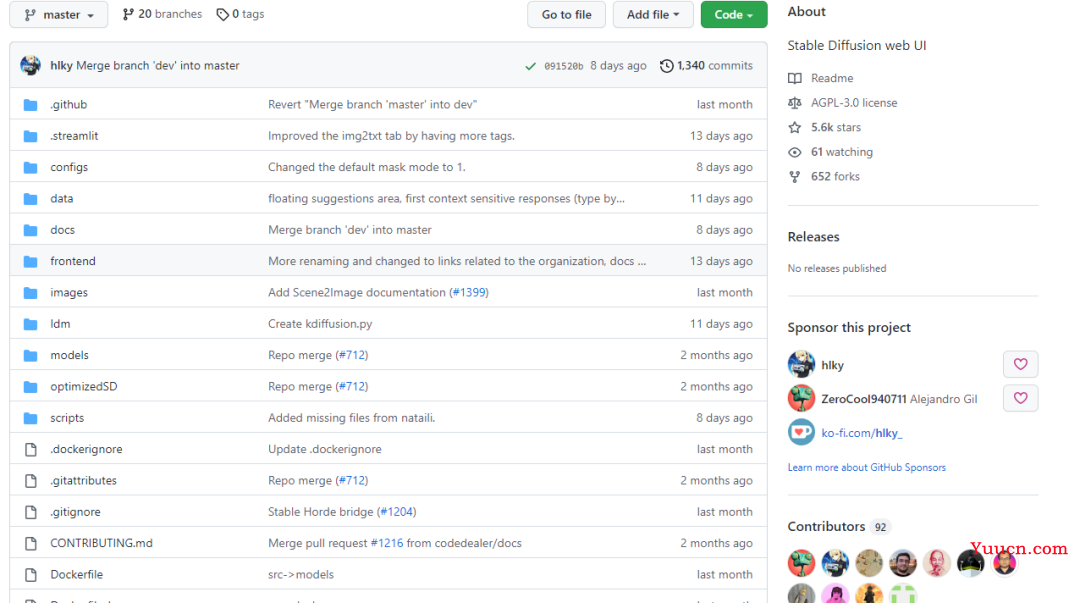Open 'Update .dockerignore' commit message
1080x603 pixels.
tap(324, 449)
